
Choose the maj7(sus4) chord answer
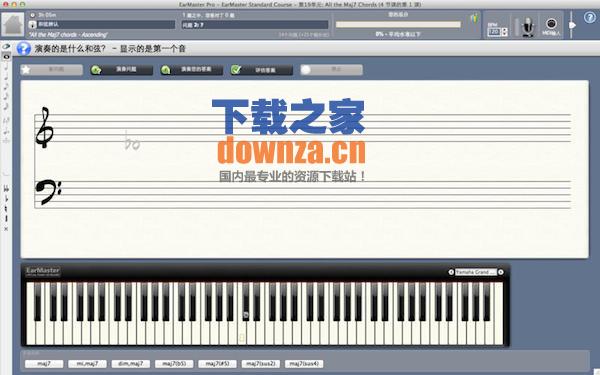click(304, 364)
